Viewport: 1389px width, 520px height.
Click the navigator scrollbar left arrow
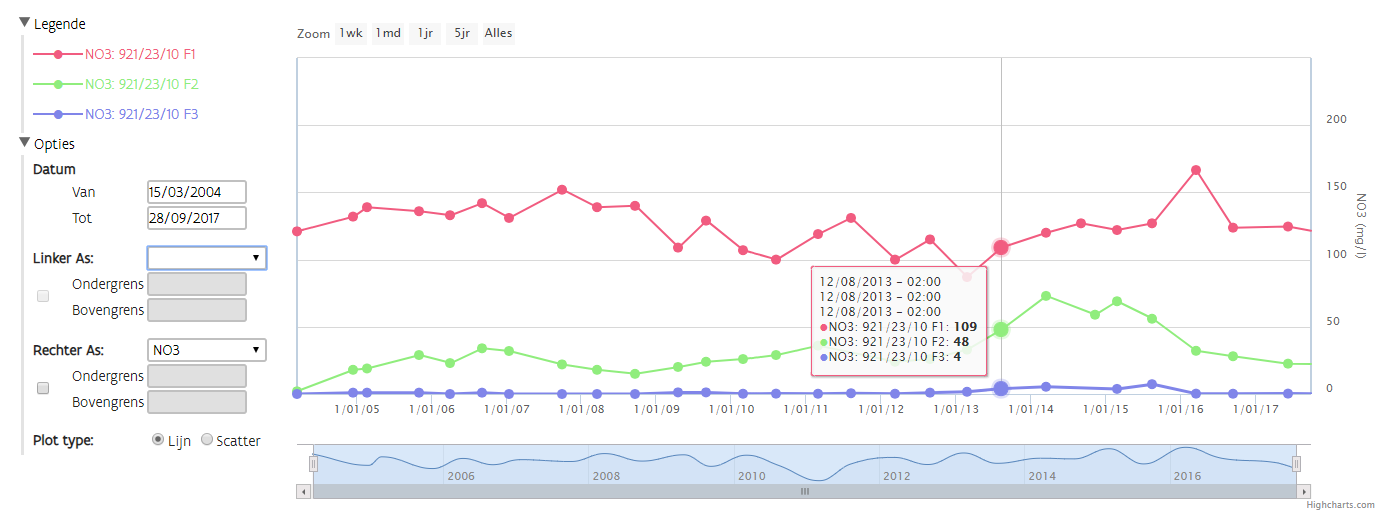tap(304, 491)
